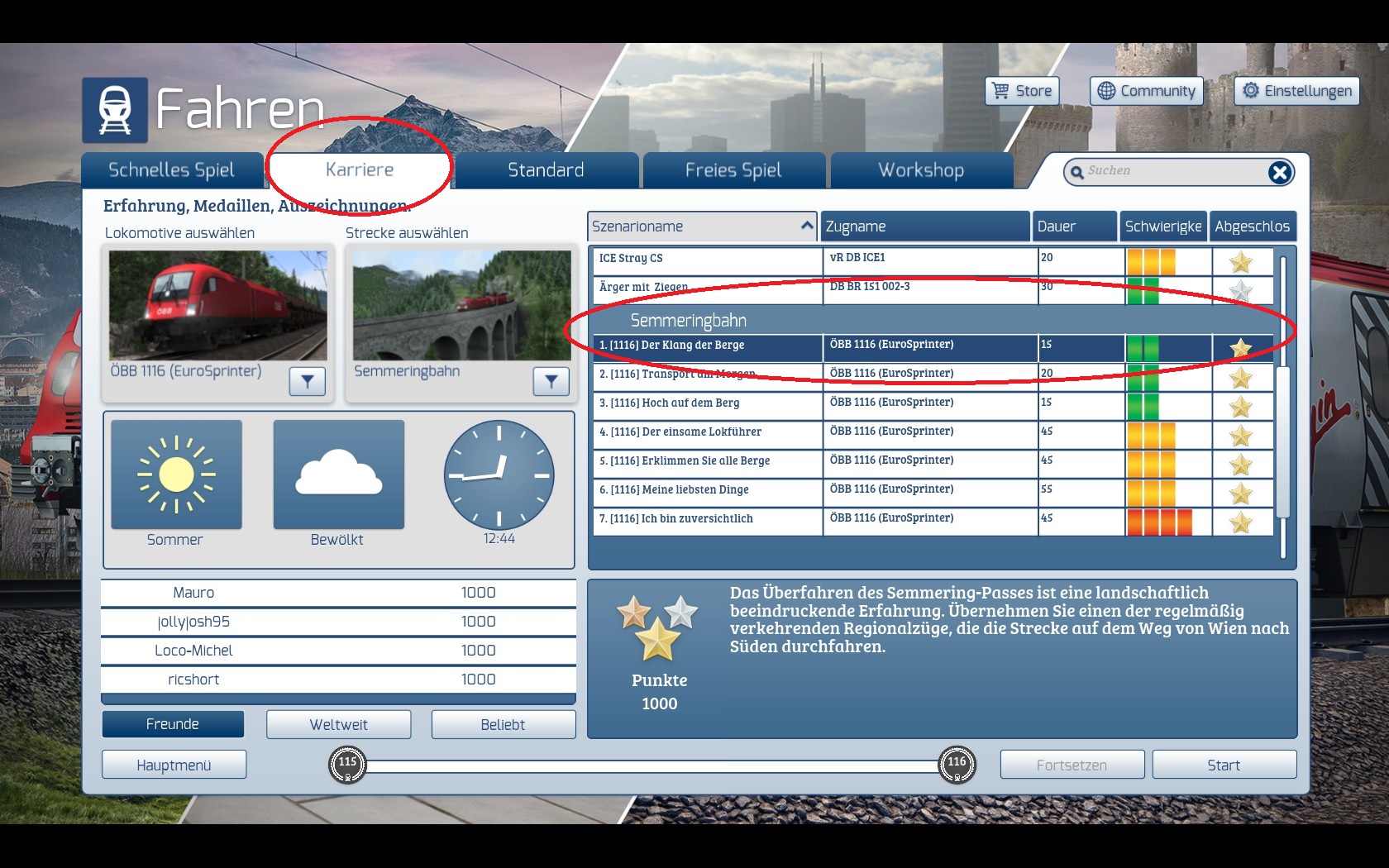1389x868 pixels.
Task: Open the route filter dropdown
Action: point(551,381)
